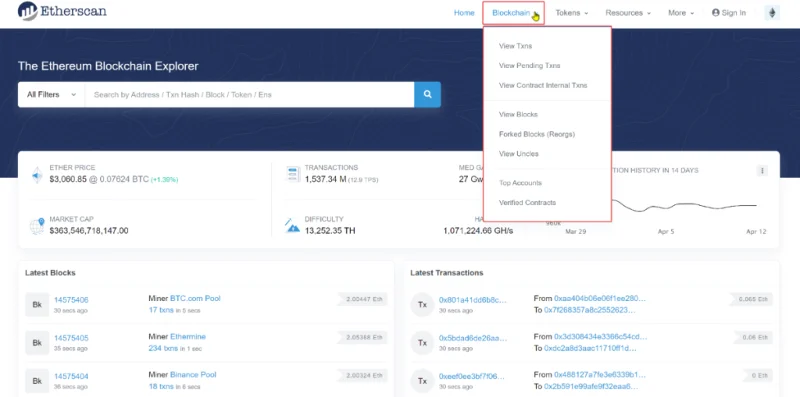The height and width of the screenshot is (397, 800).
Task: Open miner Binance Pool
Action: pyautogui.click(x=193, y=375)
